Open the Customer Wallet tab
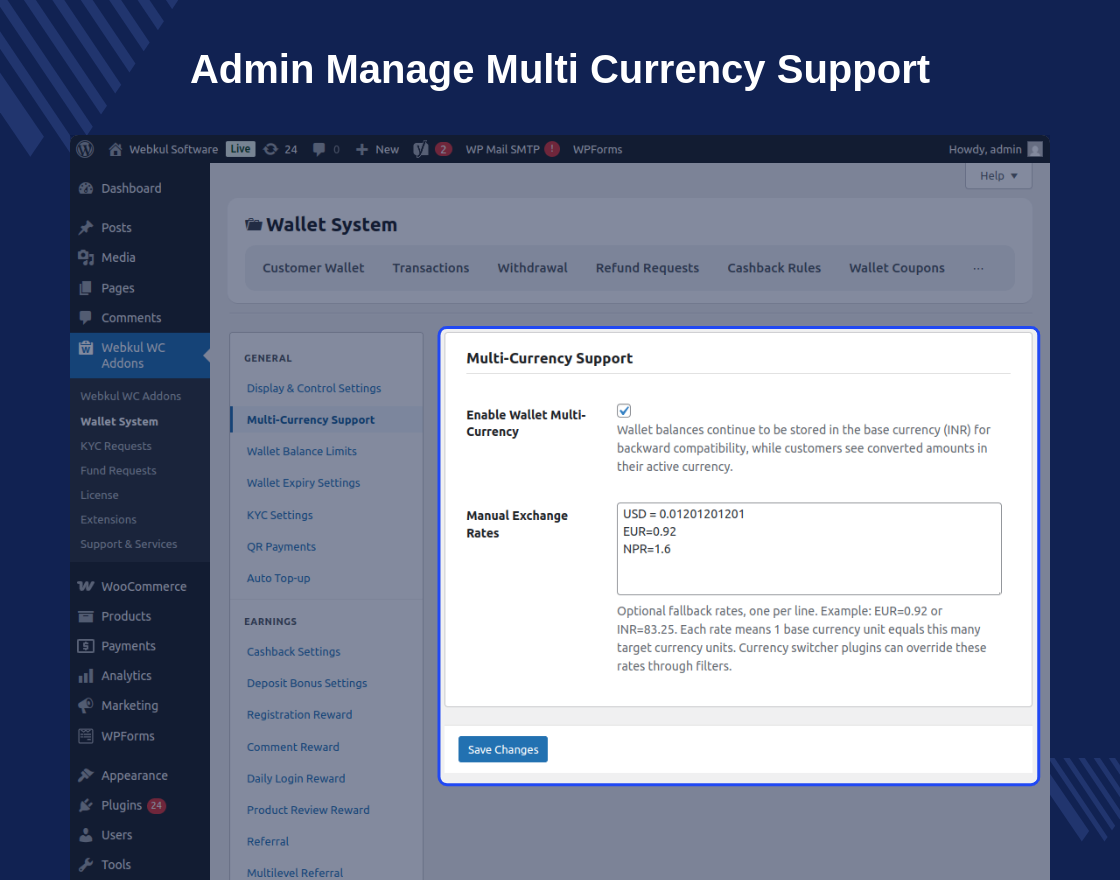1120x880 pixels. [313, 268]
